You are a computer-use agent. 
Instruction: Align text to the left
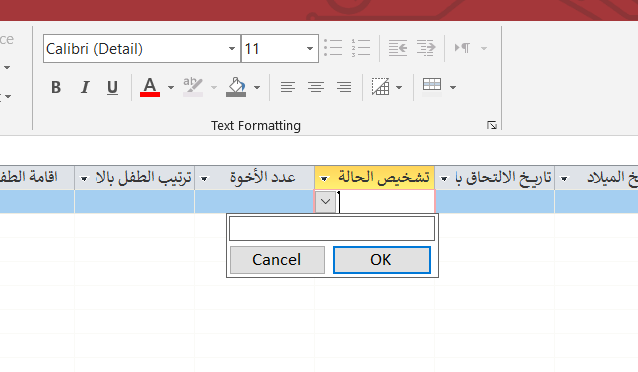[x=288, y=87]
